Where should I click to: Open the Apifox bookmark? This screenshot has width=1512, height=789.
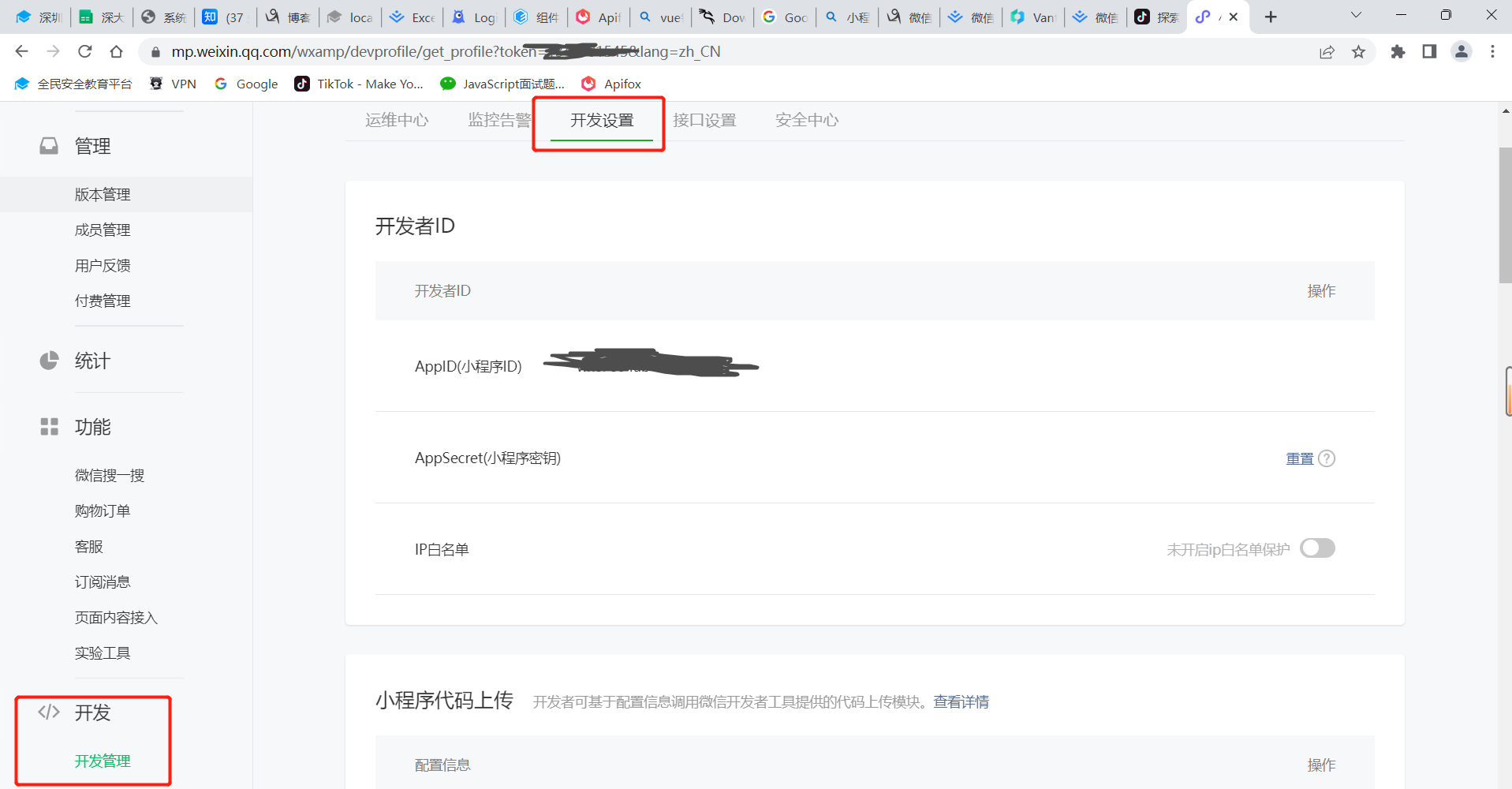pyautogui.click(x=611, y=84)
